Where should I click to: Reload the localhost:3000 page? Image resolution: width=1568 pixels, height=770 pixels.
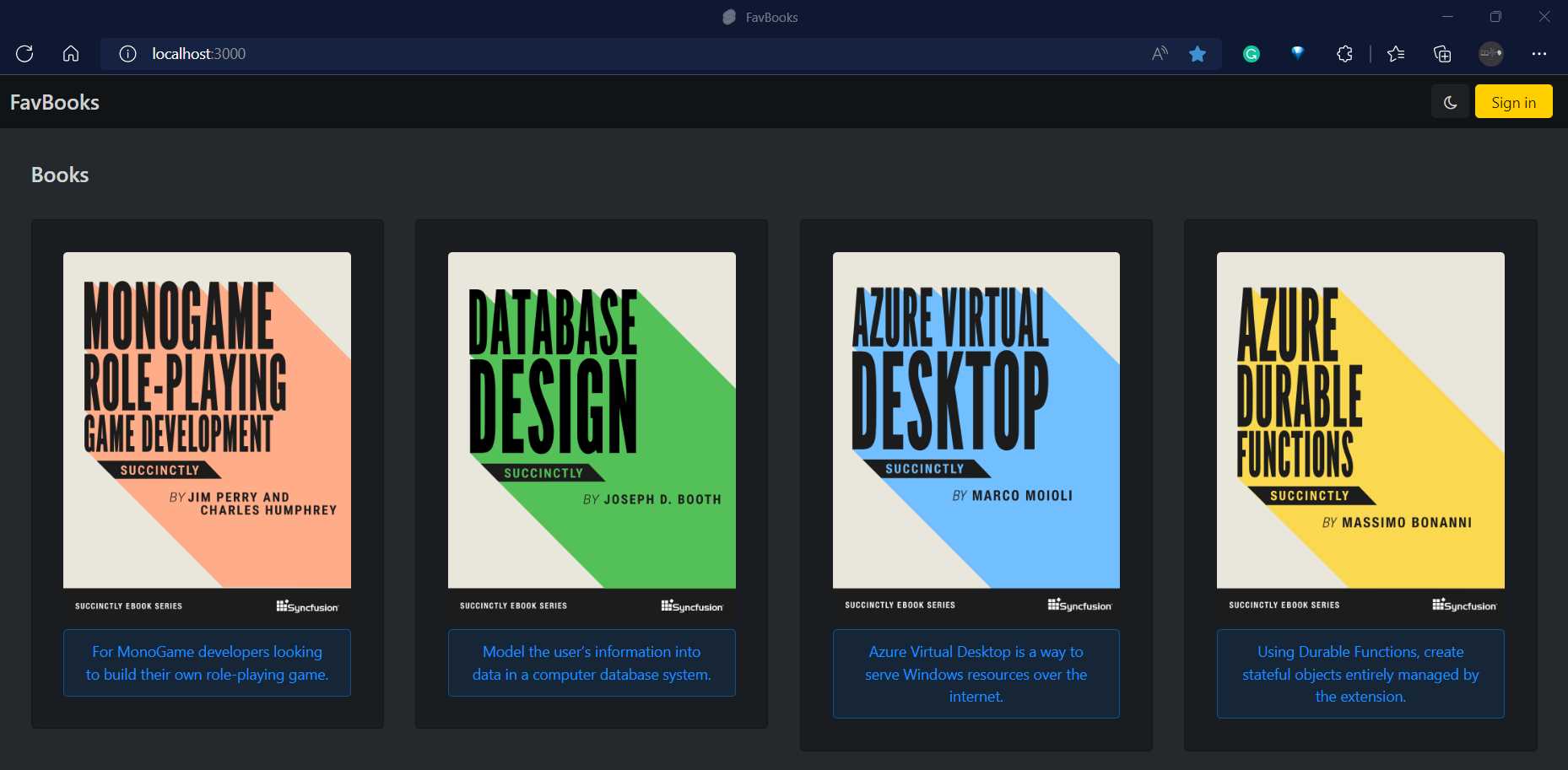(24, 53)
